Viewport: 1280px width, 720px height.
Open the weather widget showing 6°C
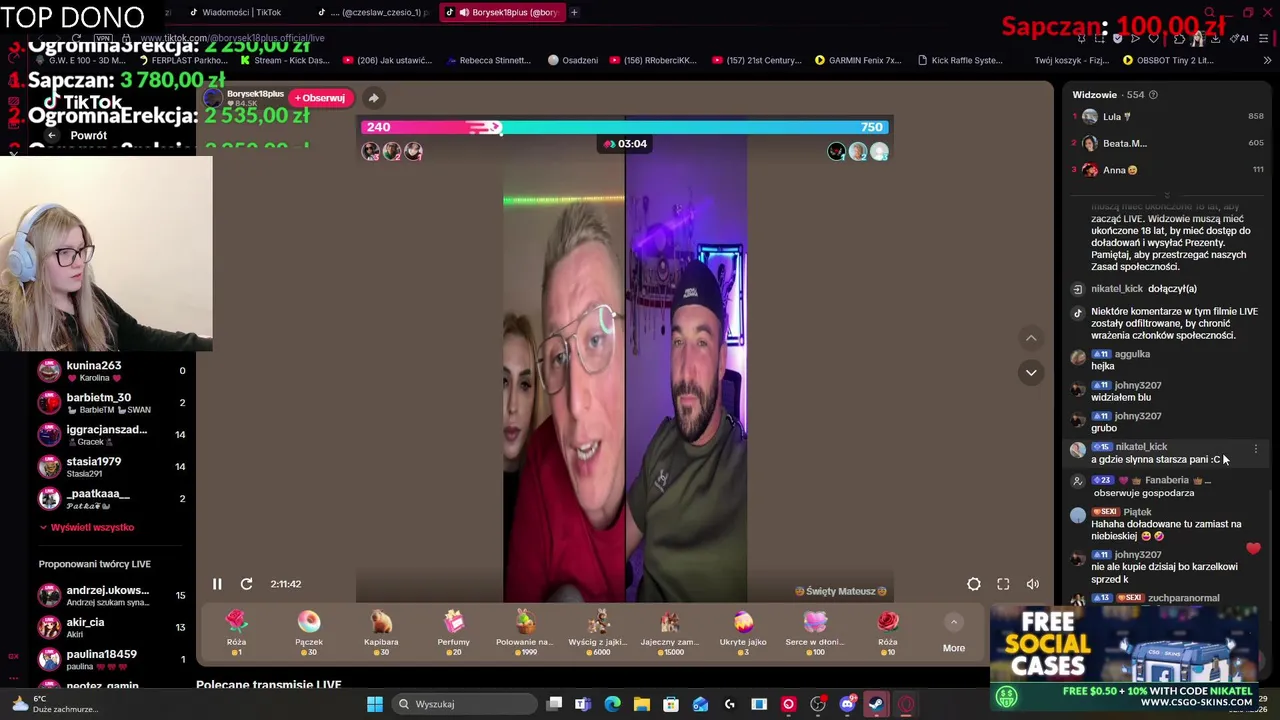tap(55, 704)
